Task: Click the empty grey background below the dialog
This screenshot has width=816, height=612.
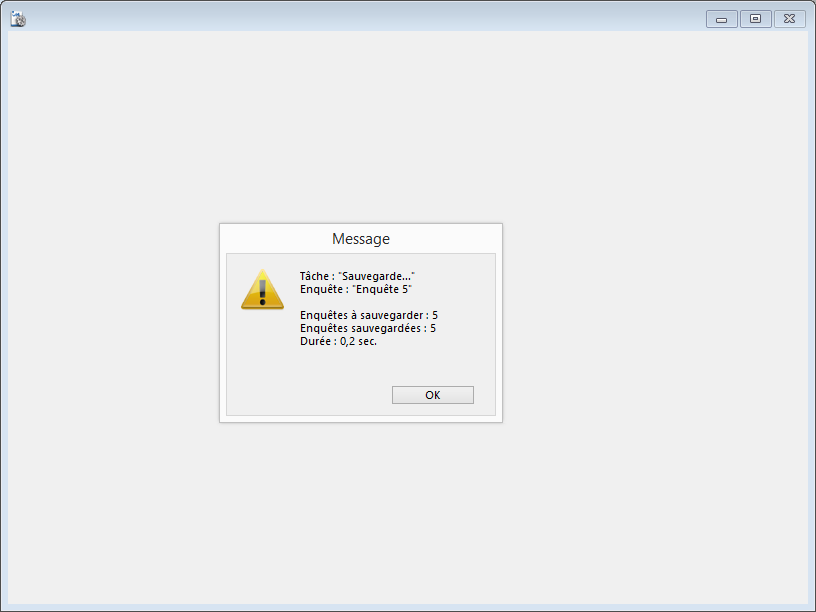Action: 408,513
